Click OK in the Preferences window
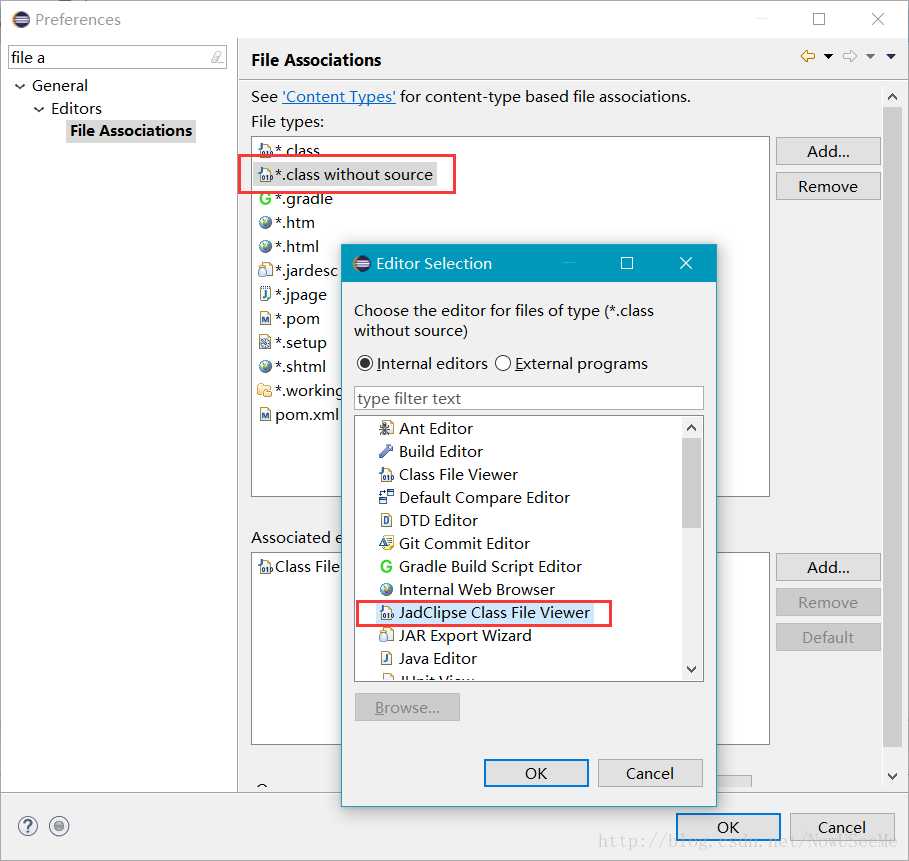Image resolution: width=909 pixels, height=861 pixels. [728, 827]
